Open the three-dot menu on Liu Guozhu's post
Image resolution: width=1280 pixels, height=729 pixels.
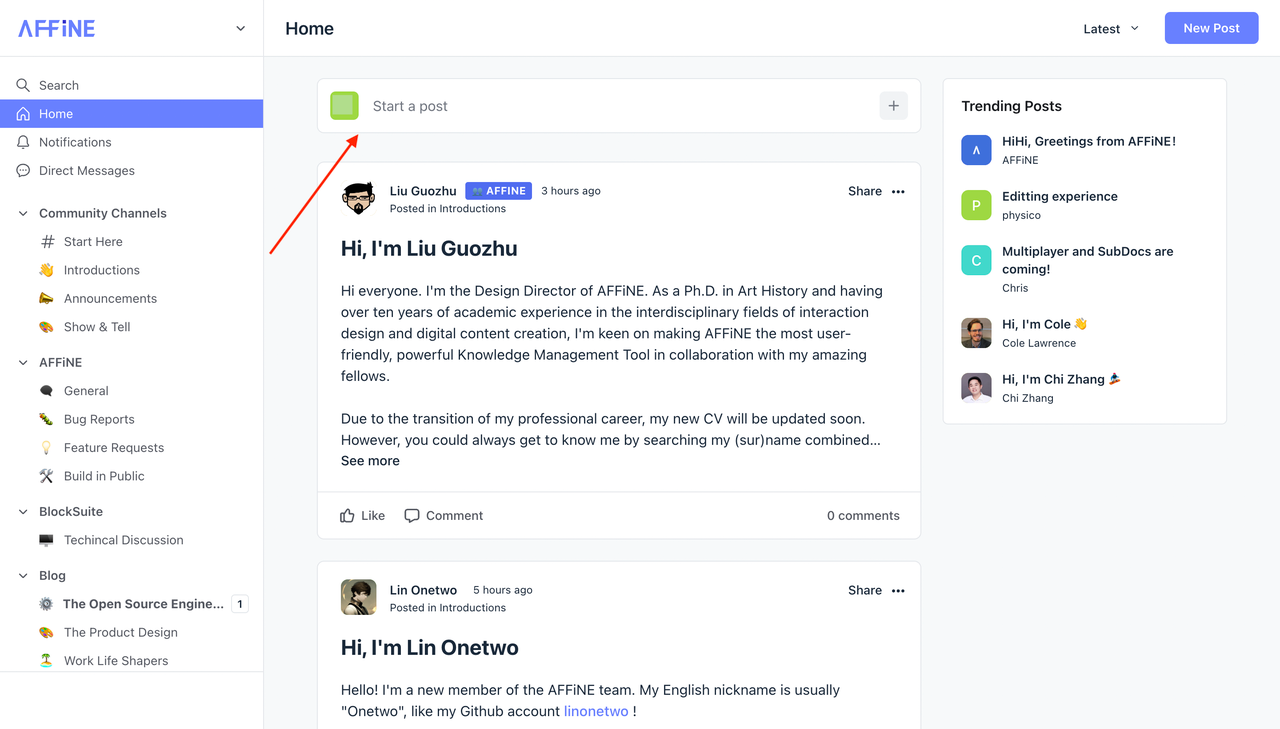[x=898, y=191]
